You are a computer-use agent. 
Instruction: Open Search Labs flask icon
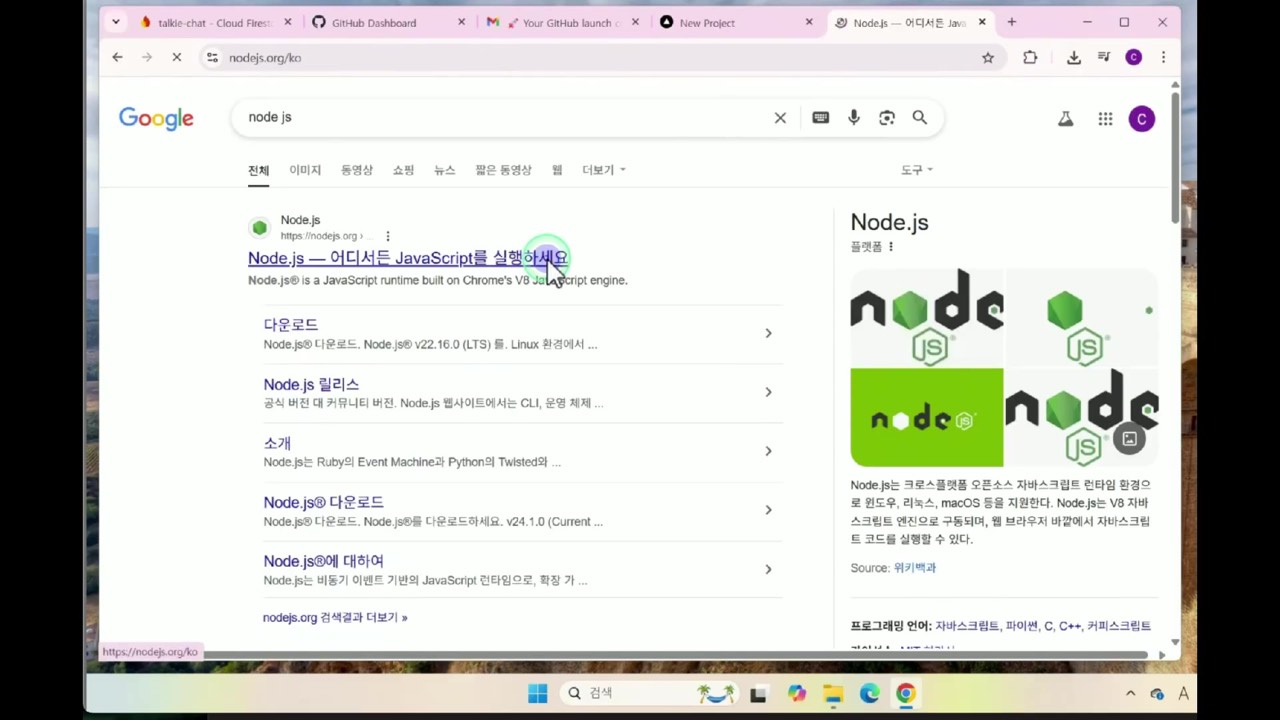(1066, 119)
